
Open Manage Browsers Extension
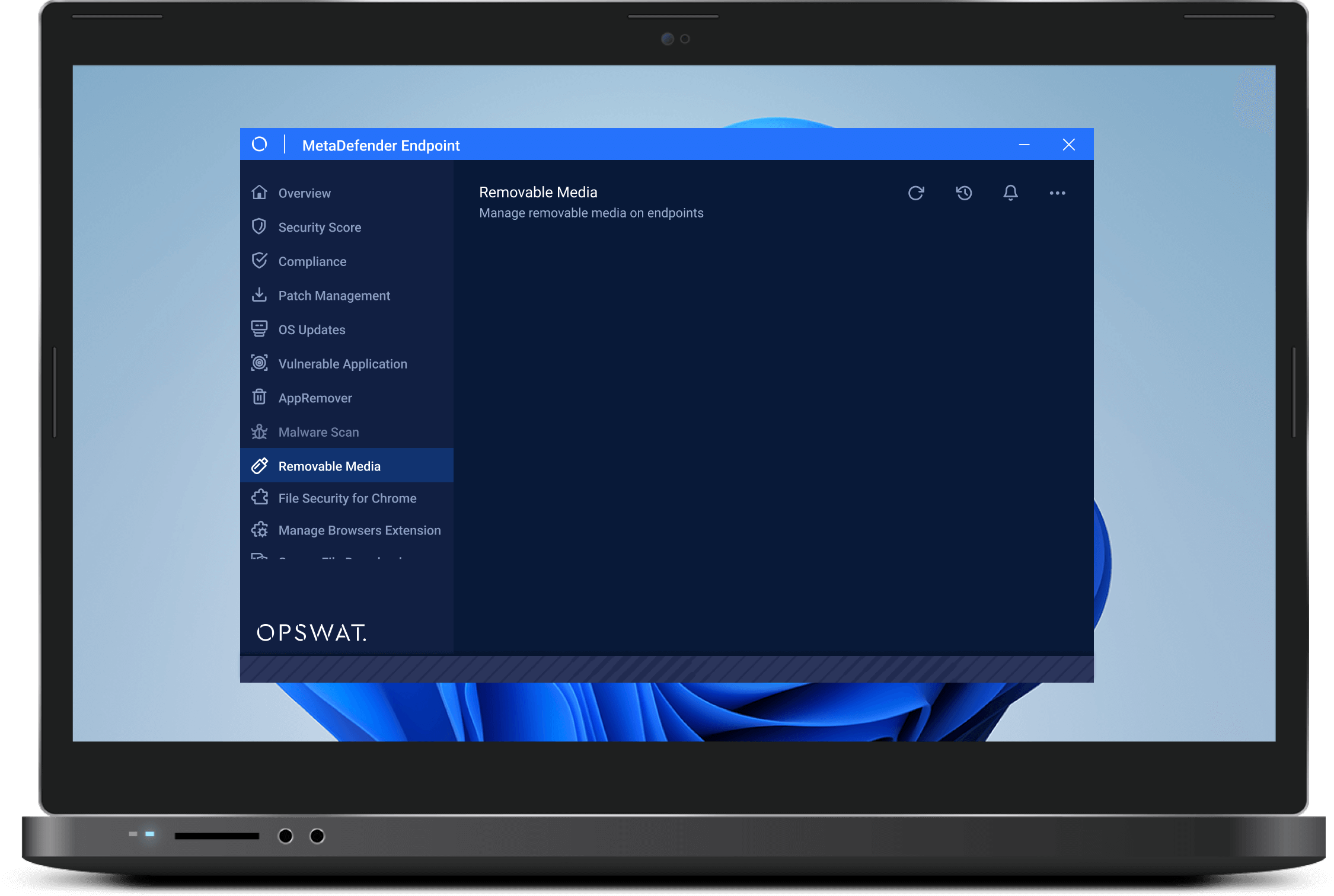pyautogui.click(x=347, y=530)
